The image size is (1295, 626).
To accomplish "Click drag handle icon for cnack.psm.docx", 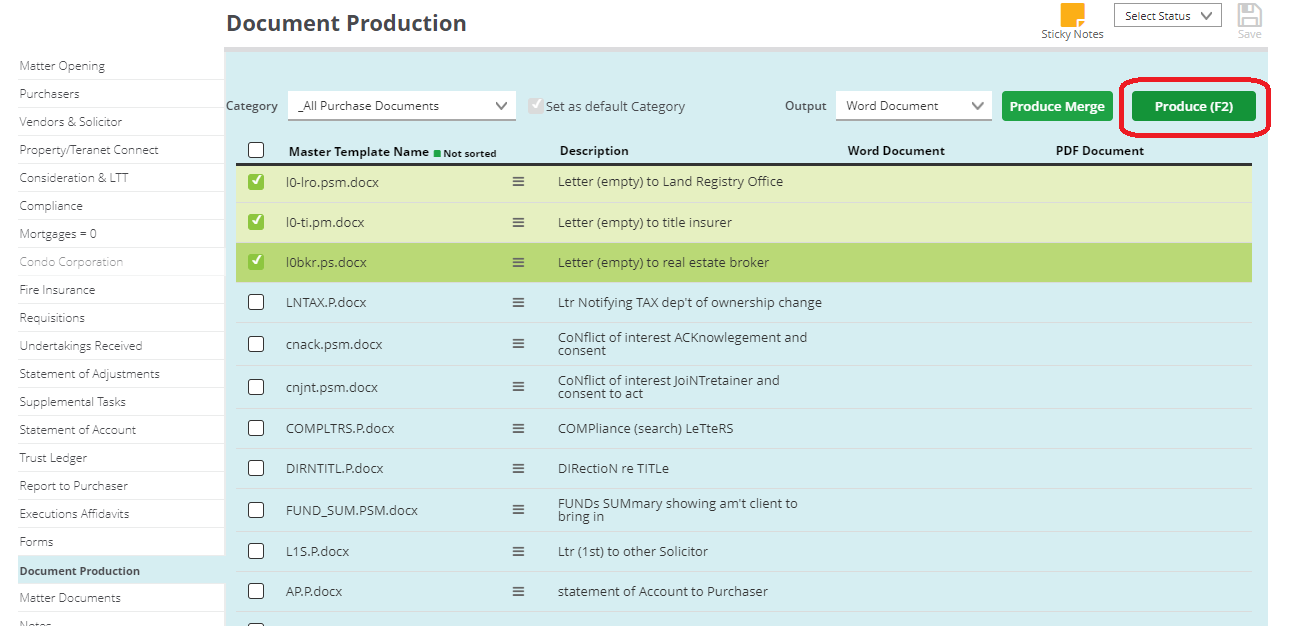I will tap(518, 344).
